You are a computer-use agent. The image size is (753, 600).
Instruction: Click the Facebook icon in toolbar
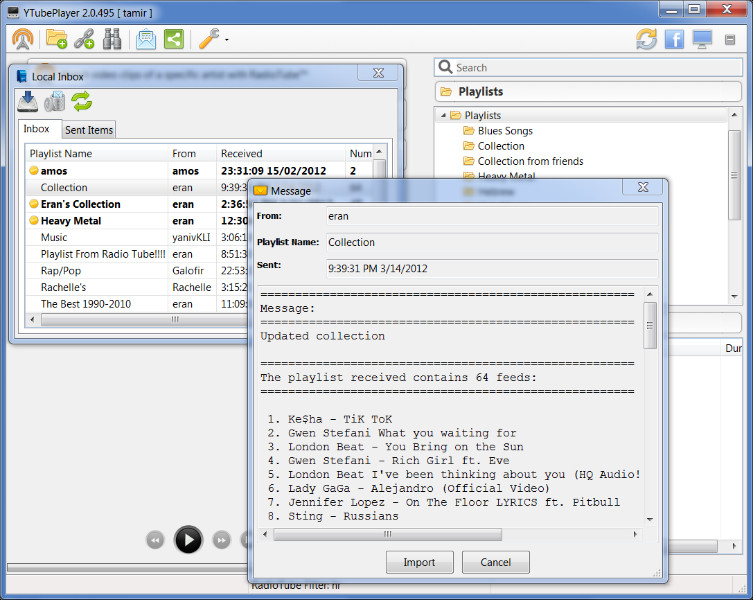tap(674, 39)
